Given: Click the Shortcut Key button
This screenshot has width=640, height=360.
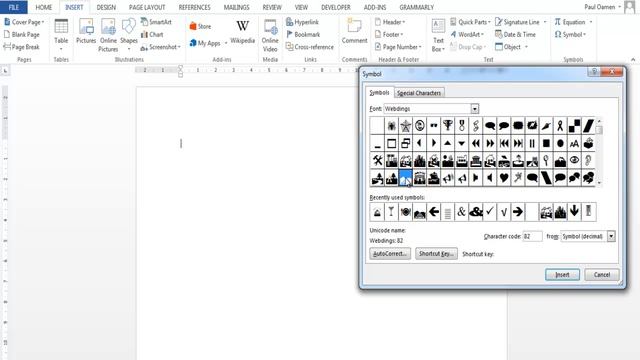Looking at the screenshot, I should pos(436,253).
